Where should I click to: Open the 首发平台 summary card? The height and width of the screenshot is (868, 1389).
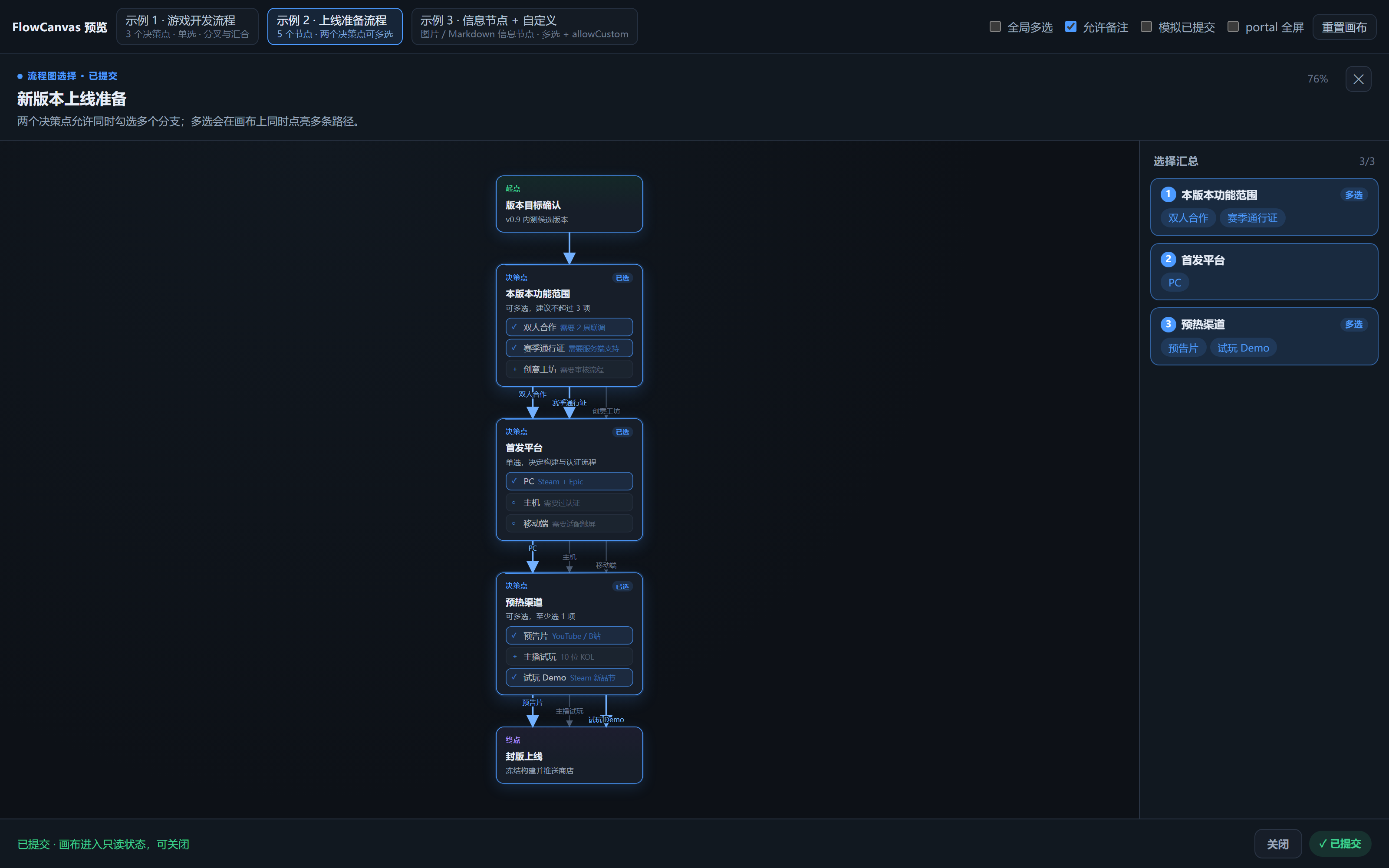(1264, 272)
